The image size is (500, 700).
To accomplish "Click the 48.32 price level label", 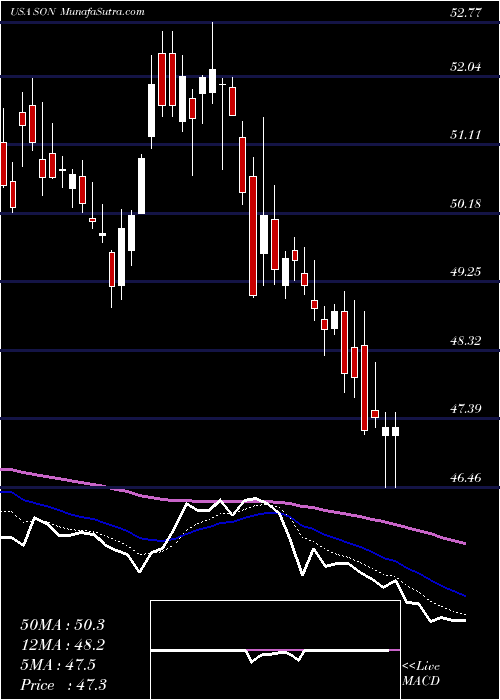I will point(466,341).
